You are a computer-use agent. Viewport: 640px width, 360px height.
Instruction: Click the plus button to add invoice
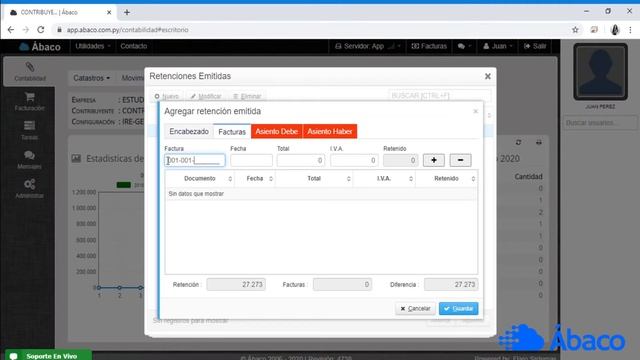[x=433, y=160]
